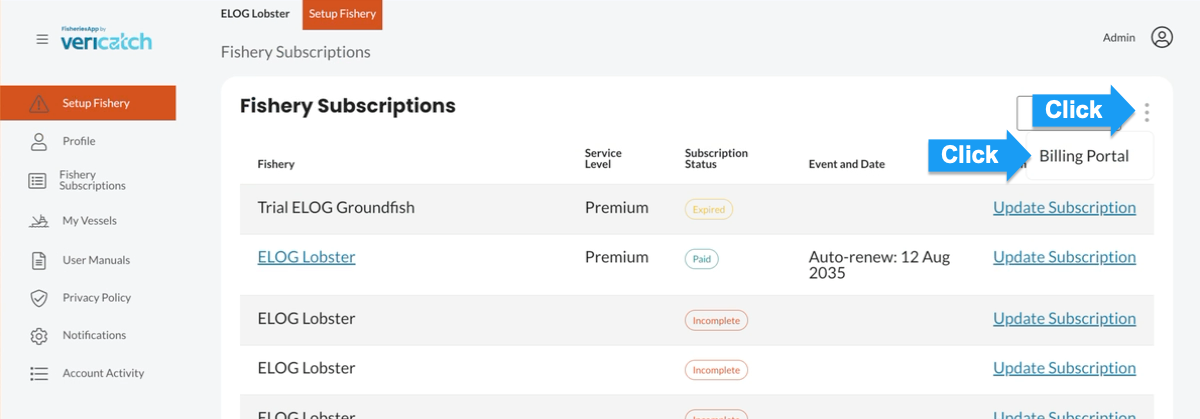
Task: Click the Profile person icon
Action: 39,141
